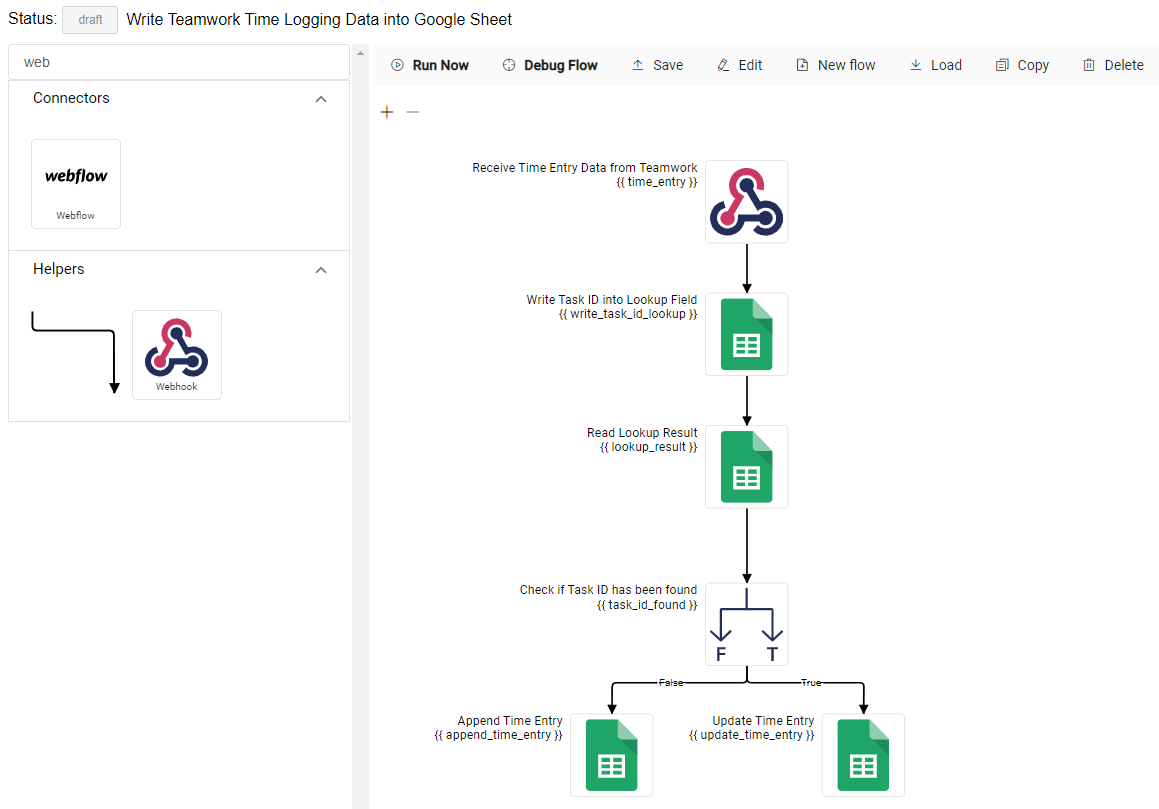Click the '{{ time_entry }}' variable label
The height and width of the screenshot is (809, 1159).
click(x=656, y=182)
